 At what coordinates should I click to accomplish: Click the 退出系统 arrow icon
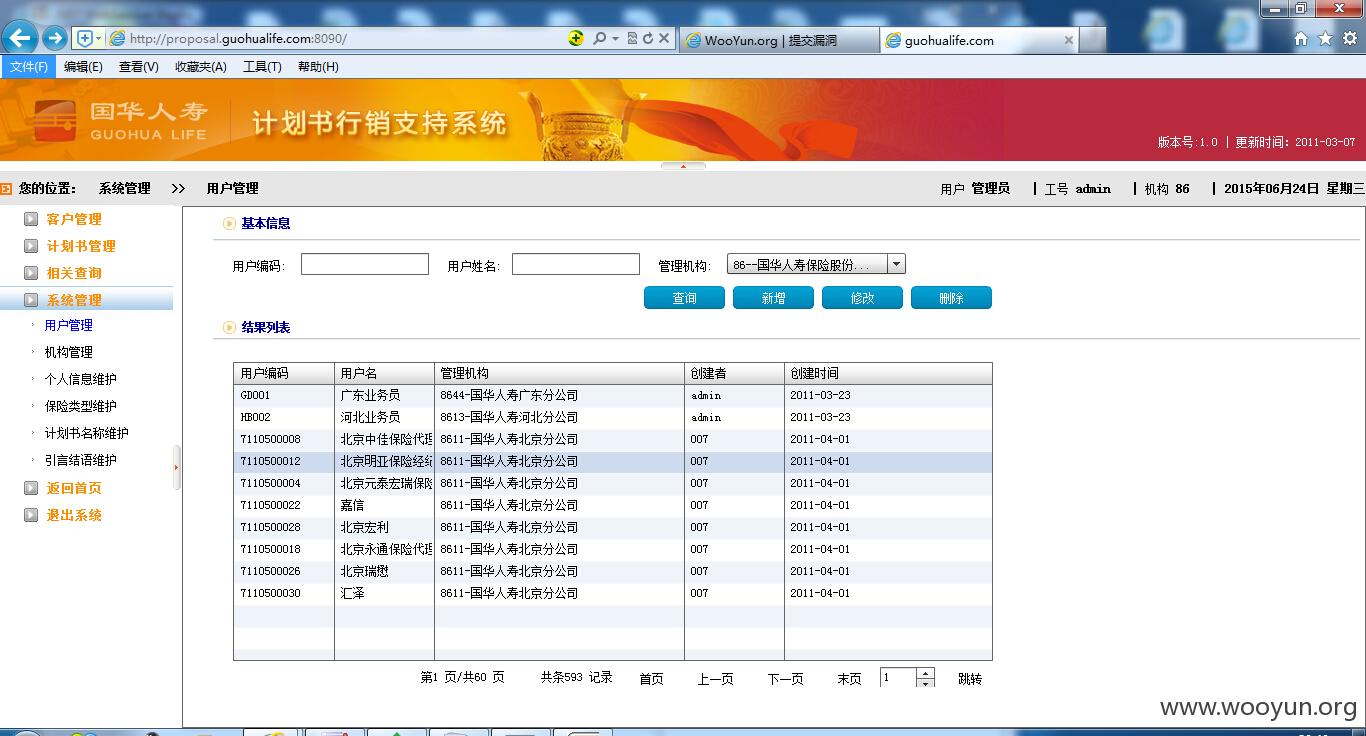(31, 515)
